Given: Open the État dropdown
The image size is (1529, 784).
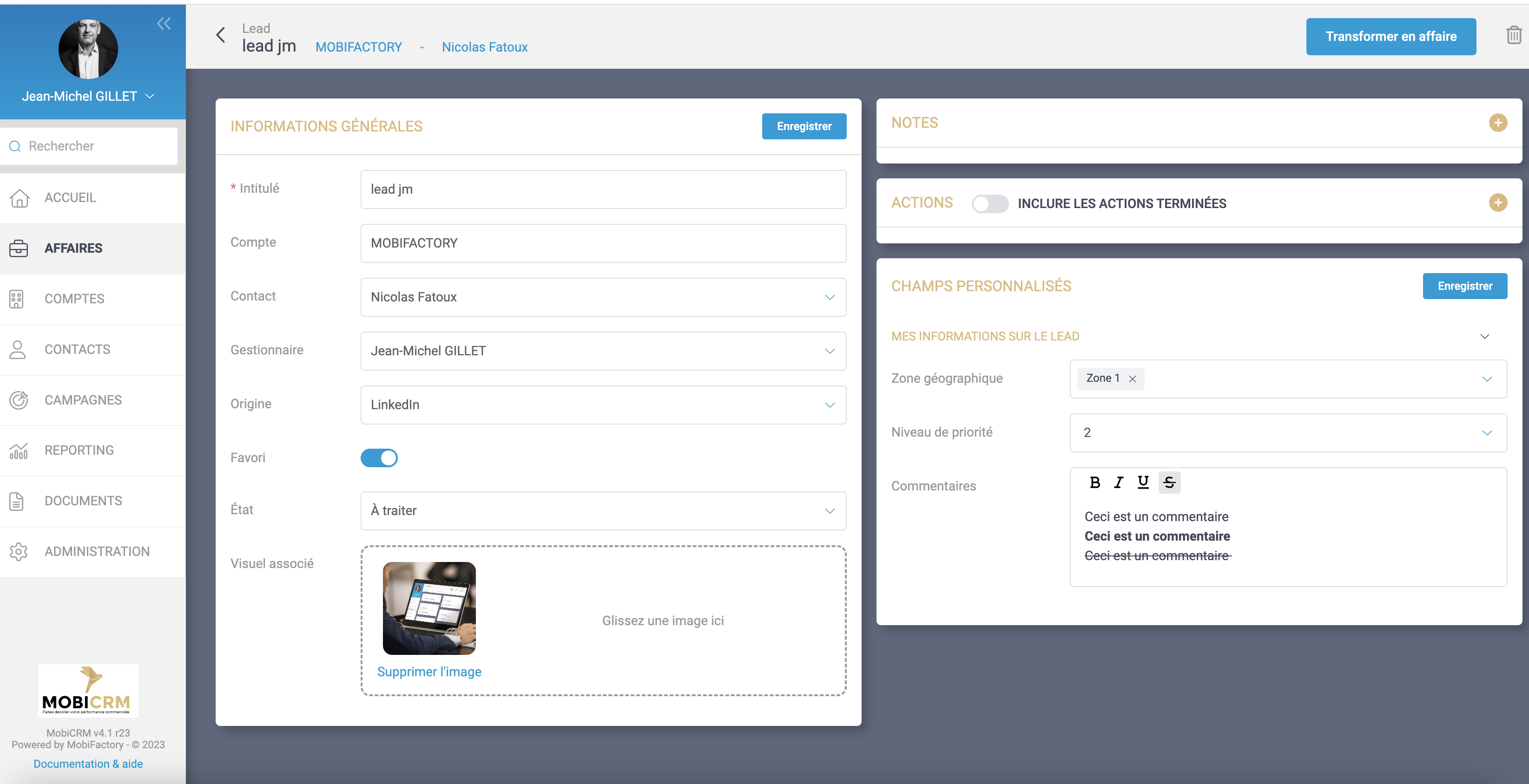Looking at the screenshot, I should (x=603, y=510).
